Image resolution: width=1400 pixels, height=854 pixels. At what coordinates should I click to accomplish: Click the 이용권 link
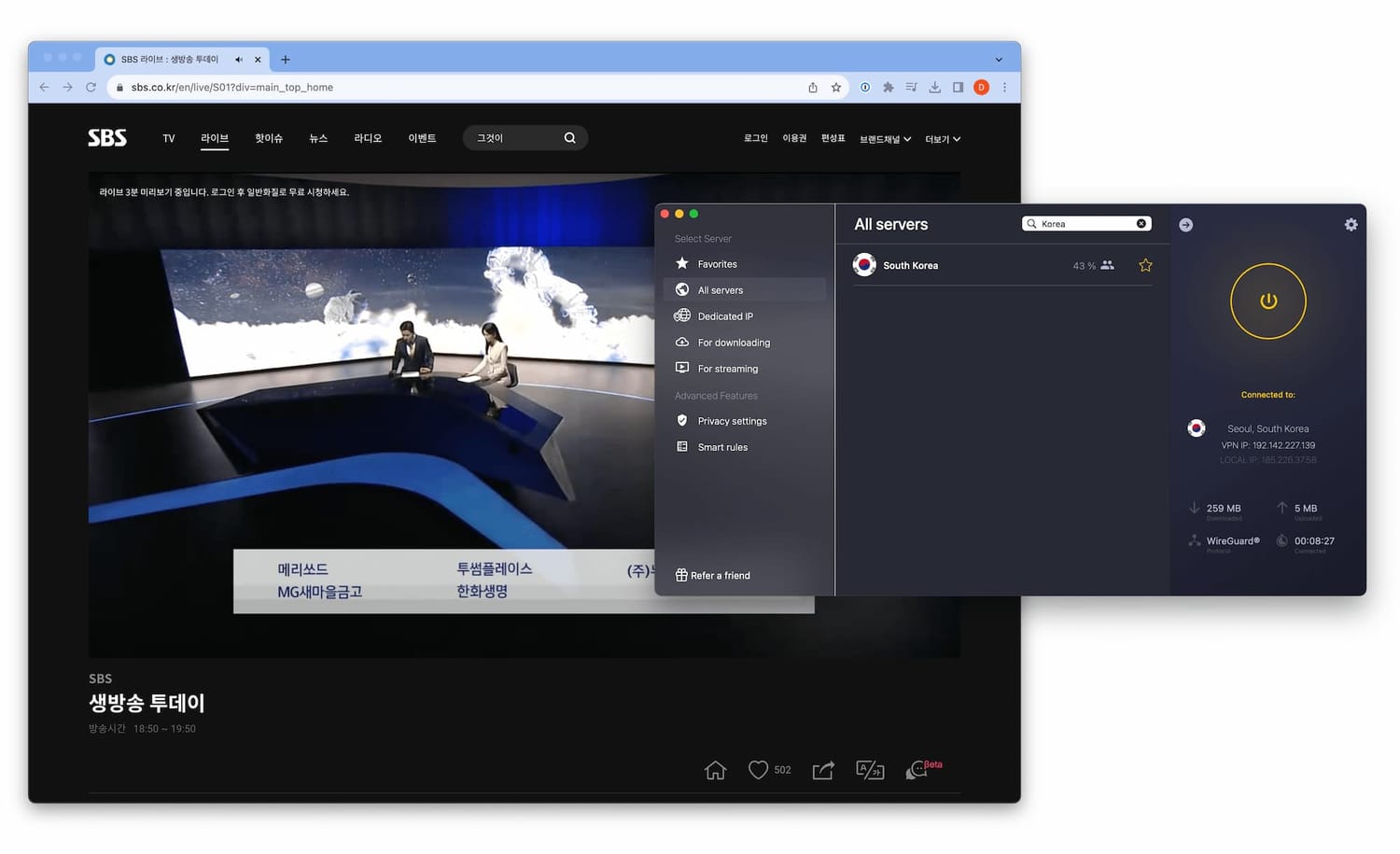[794, 138]
